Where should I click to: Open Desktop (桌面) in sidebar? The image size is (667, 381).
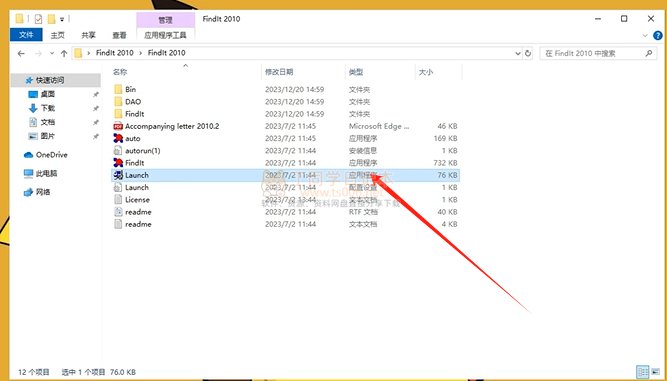pos(48,94)
